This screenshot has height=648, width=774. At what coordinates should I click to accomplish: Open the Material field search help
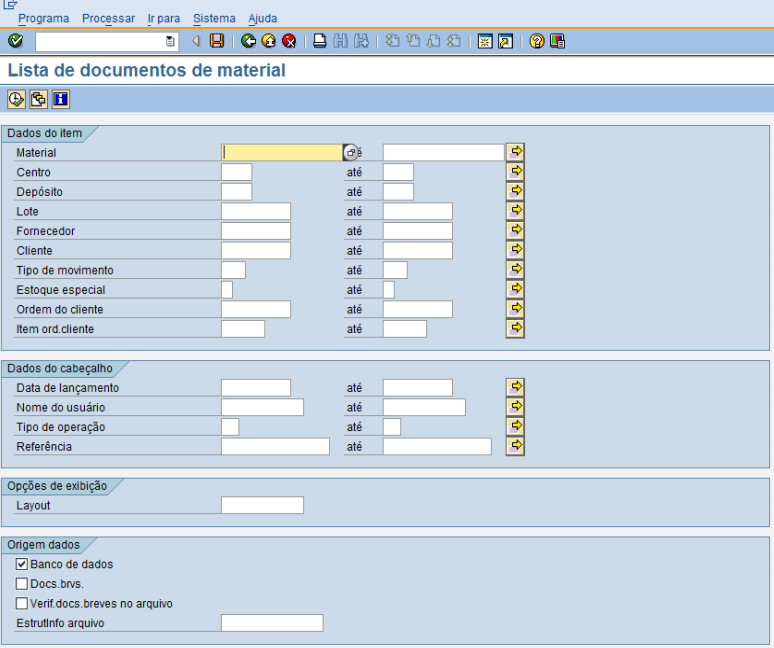pyautogui.click(x=350, y=153)
